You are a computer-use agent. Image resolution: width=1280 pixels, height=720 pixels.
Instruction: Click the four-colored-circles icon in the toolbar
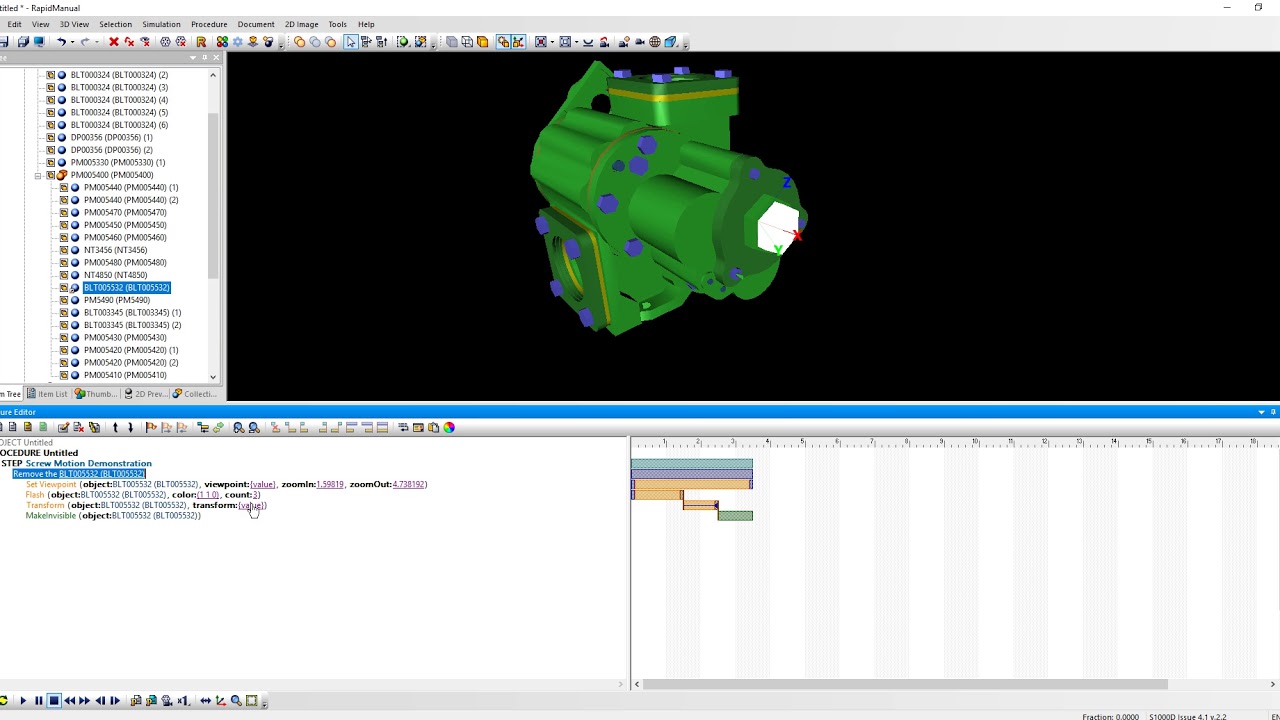222,42
